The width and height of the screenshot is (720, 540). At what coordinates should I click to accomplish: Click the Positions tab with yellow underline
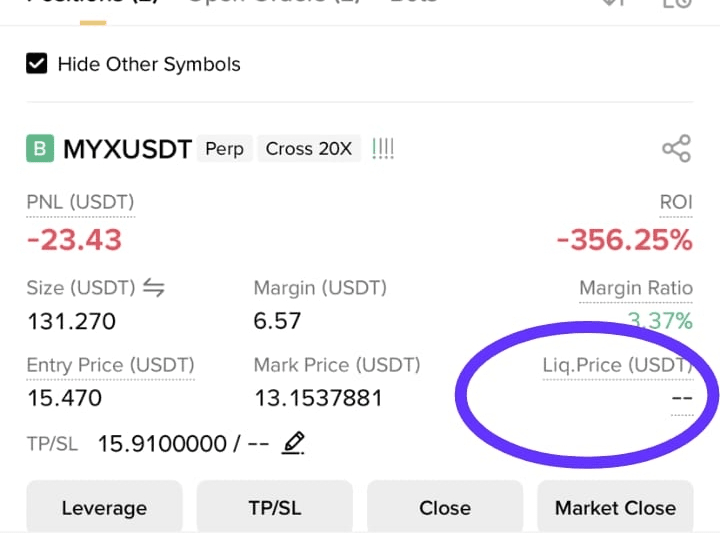[x=93, y=5]
